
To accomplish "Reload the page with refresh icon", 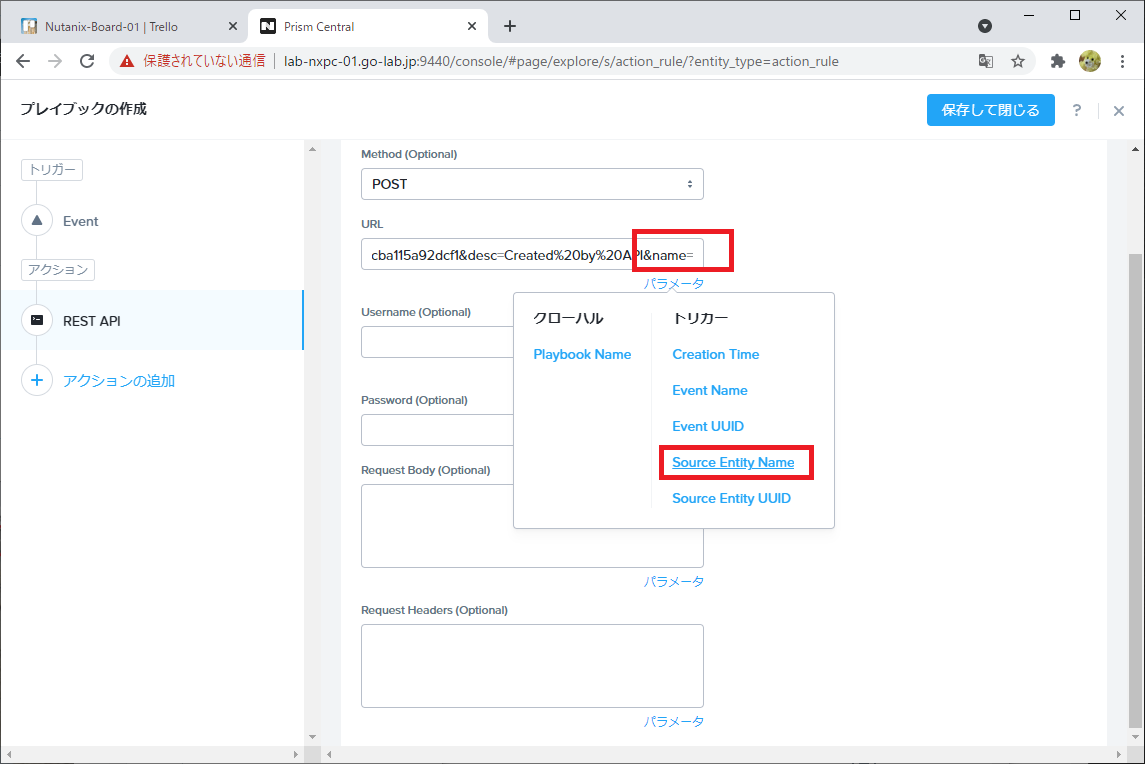I will 87,61.
